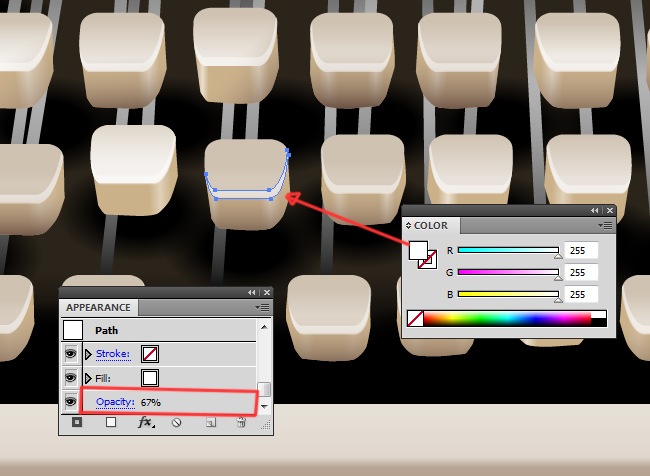The width and height of the screenshot is (650, 476).
Task: Click the black swatch at spectrum end
Action: pyautogui.click(x=599, y=322)
